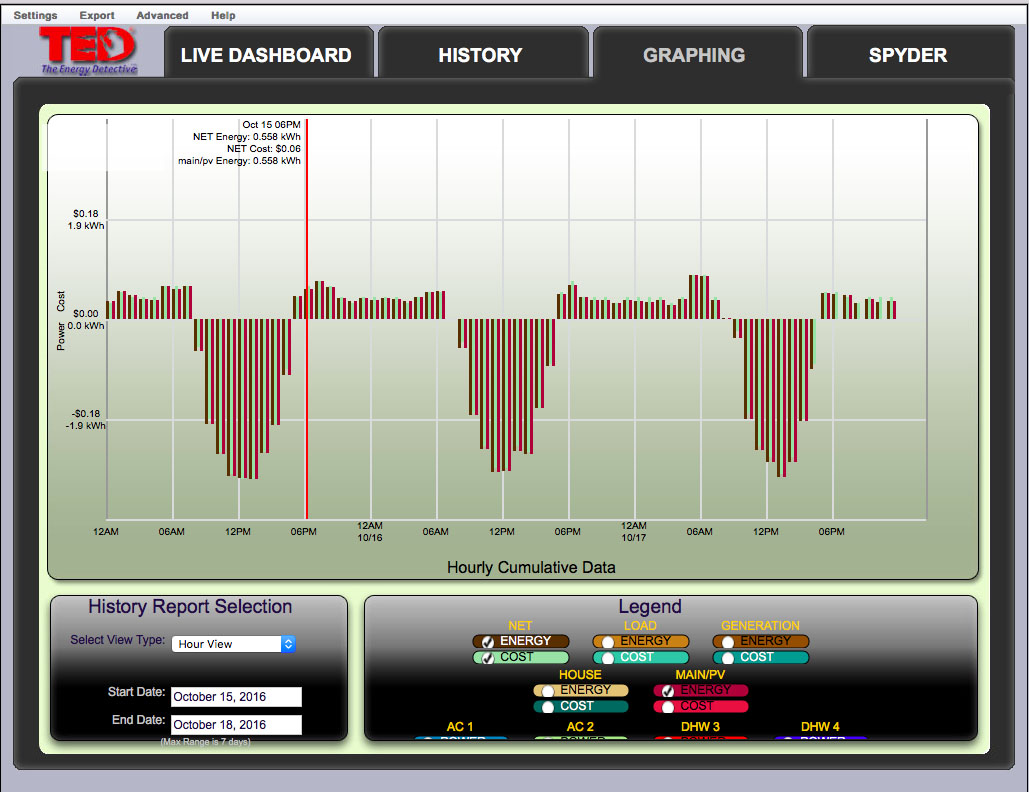
Task: Click the 'NET Energy: 0.558 kWh' readout
Action: tap(247, 136)
